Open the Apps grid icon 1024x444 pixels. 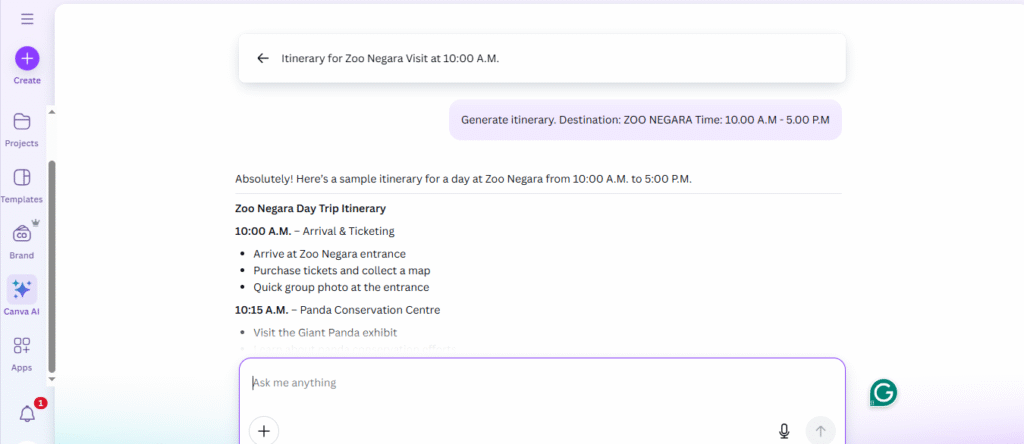22,346
